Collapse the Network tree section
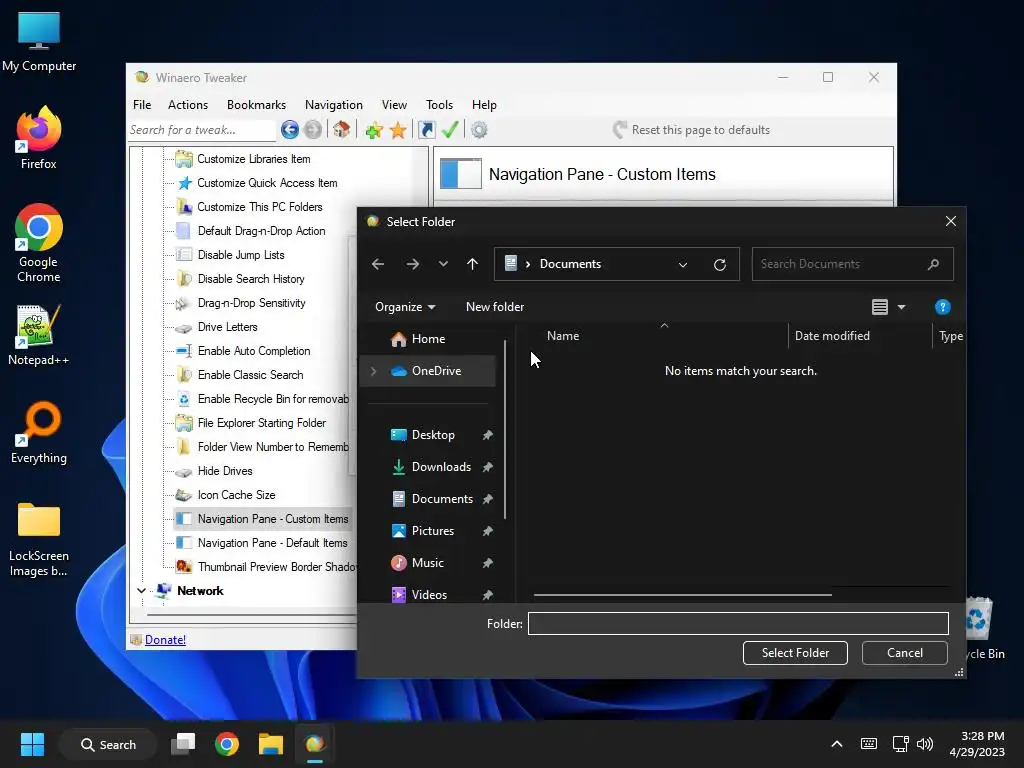 coord(141,591)
